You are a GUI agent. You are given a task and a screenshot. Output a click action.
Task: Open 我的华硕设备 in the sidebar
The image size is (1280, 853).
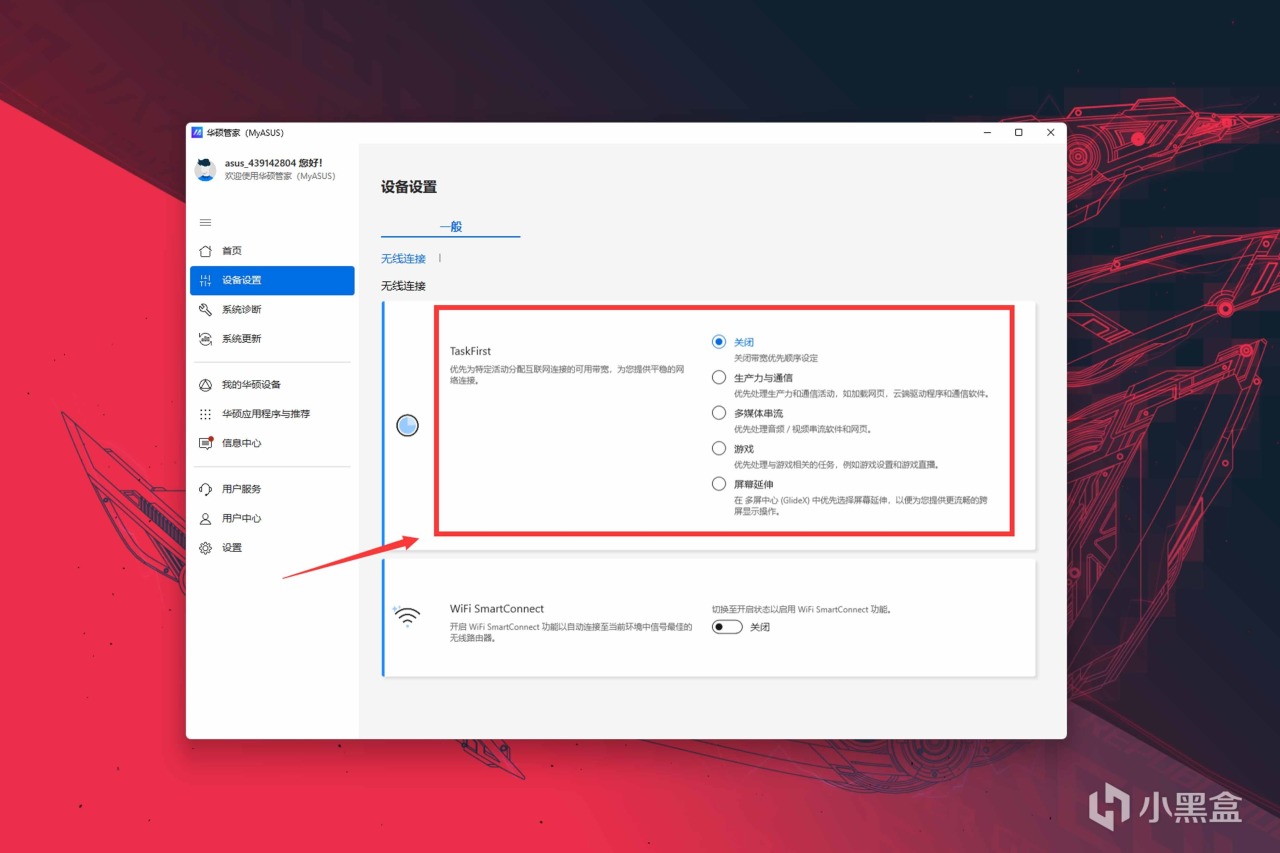272,385
